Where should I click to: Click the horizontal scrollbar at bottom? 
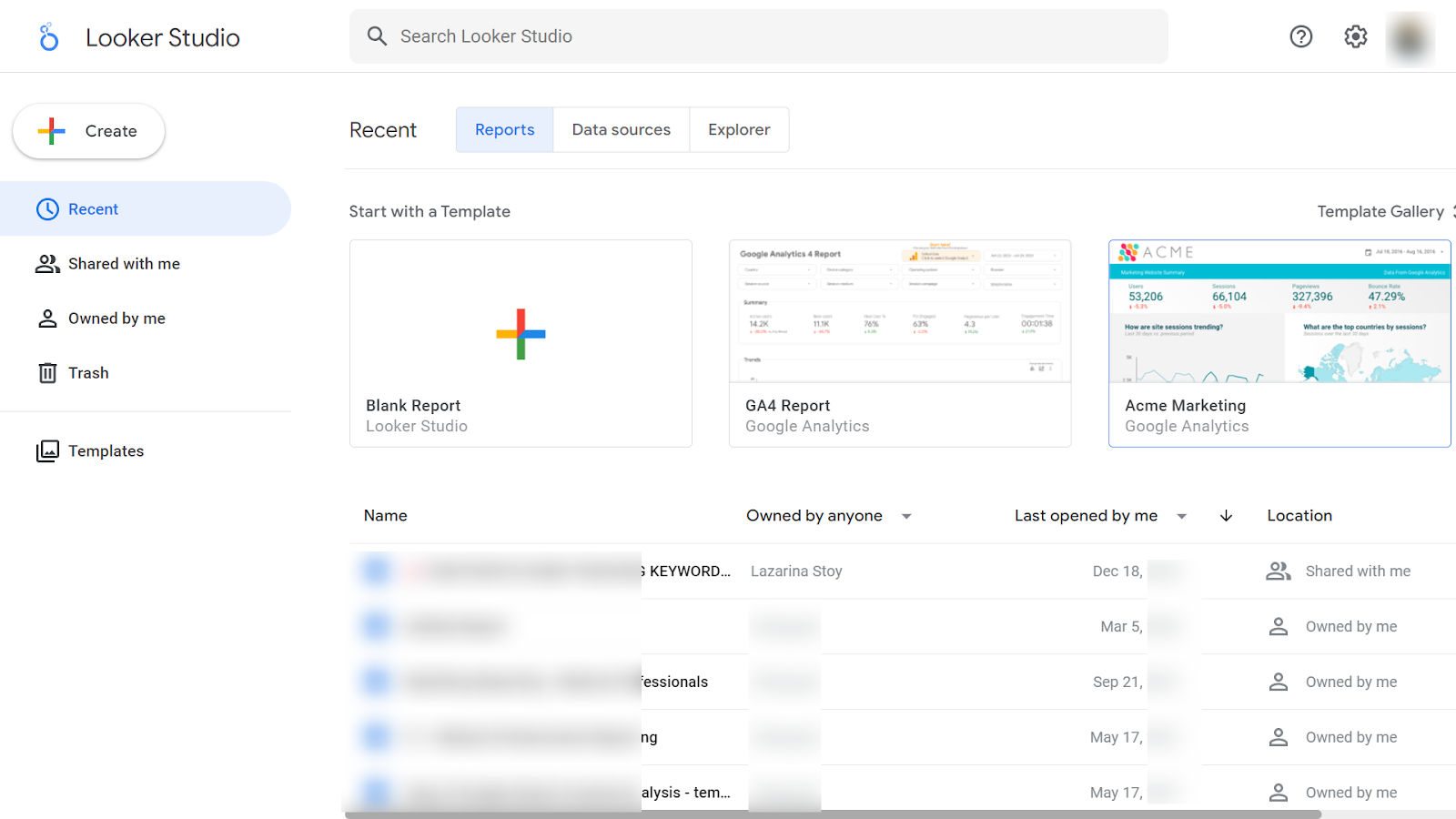tap(833, 814)
